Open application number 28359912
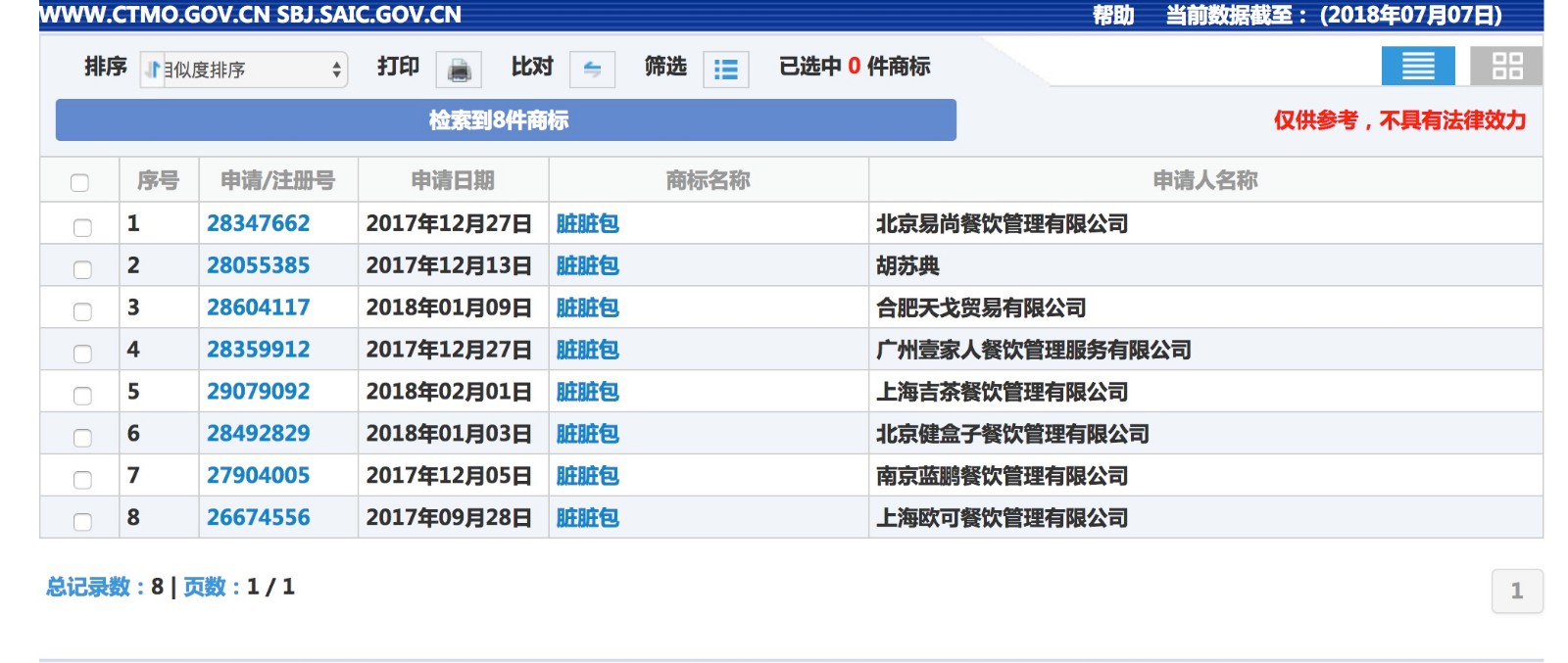This screenshot has width=1568, height=663. coord(259,350)
